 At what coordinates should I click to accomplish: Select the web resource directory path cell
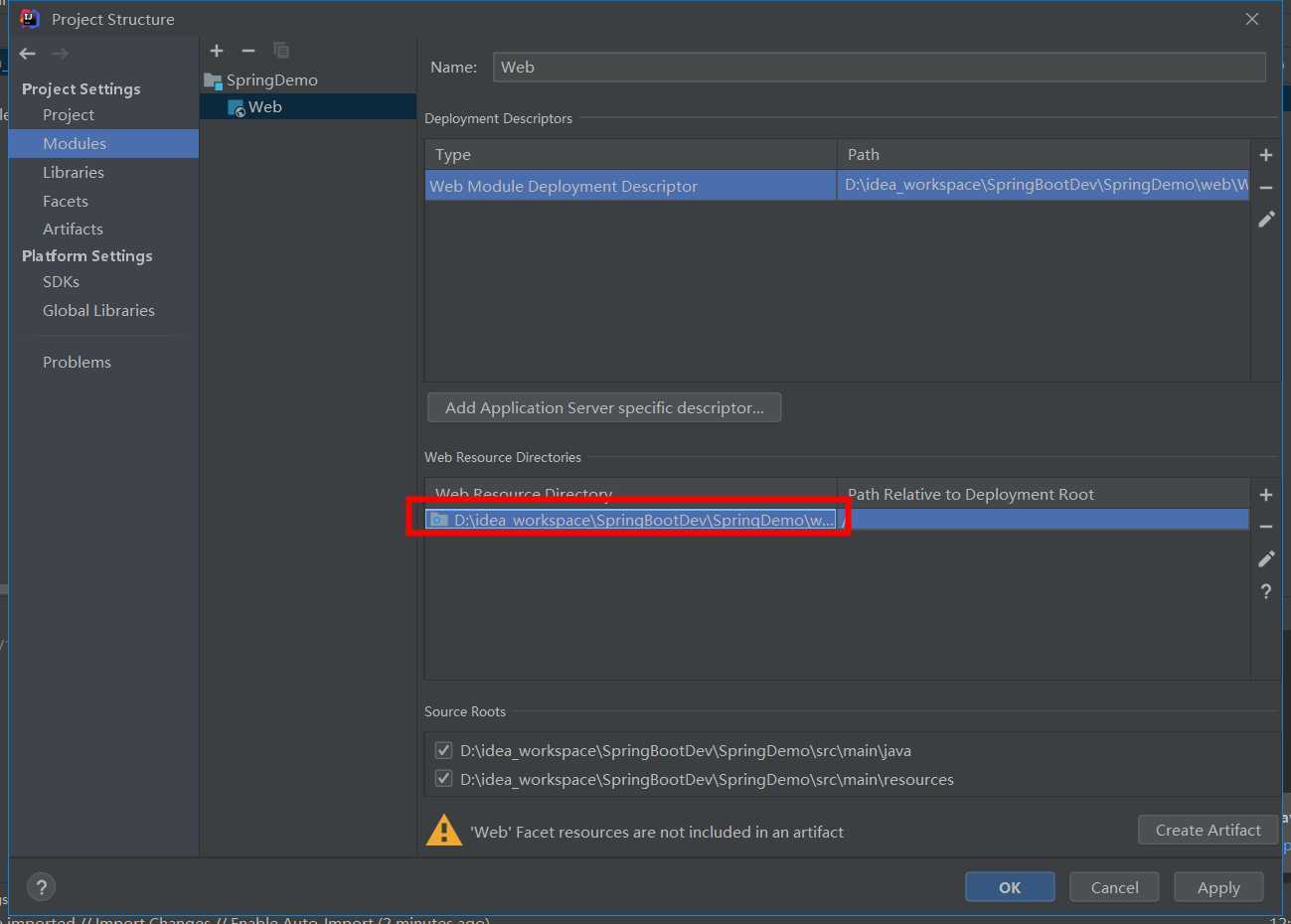pos(631,520)
